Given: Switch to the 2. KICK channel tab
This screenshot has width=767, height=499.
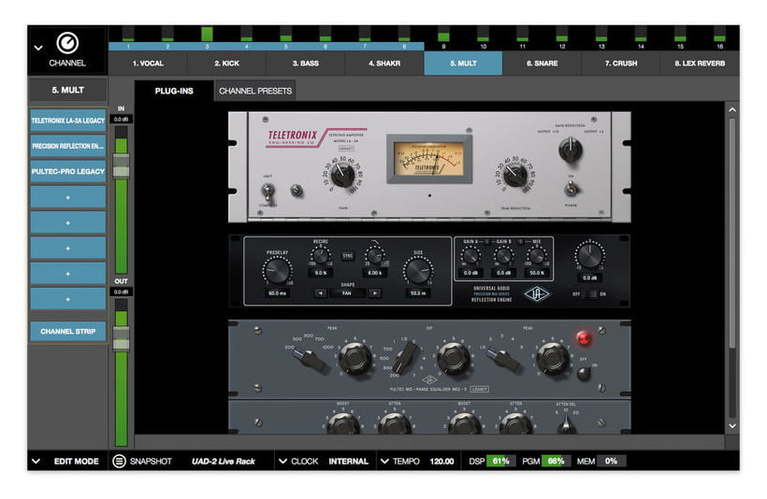Looking at the screenshot, I should coord(227,63).
